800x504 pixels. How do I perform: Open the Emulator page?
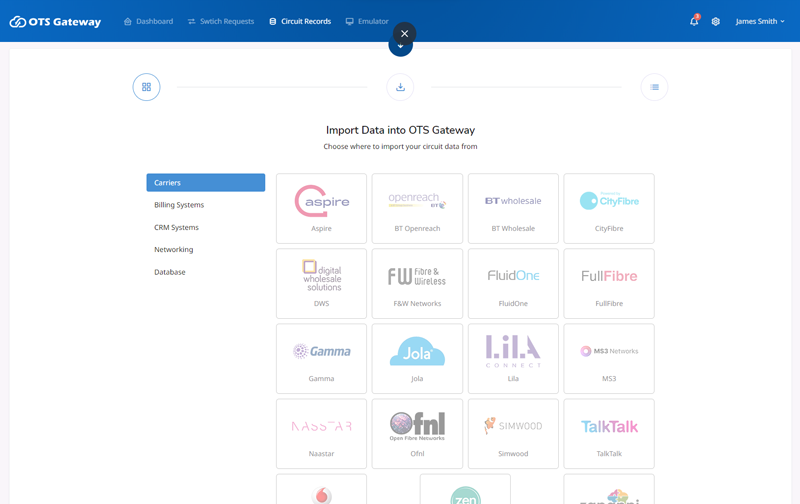367,21
